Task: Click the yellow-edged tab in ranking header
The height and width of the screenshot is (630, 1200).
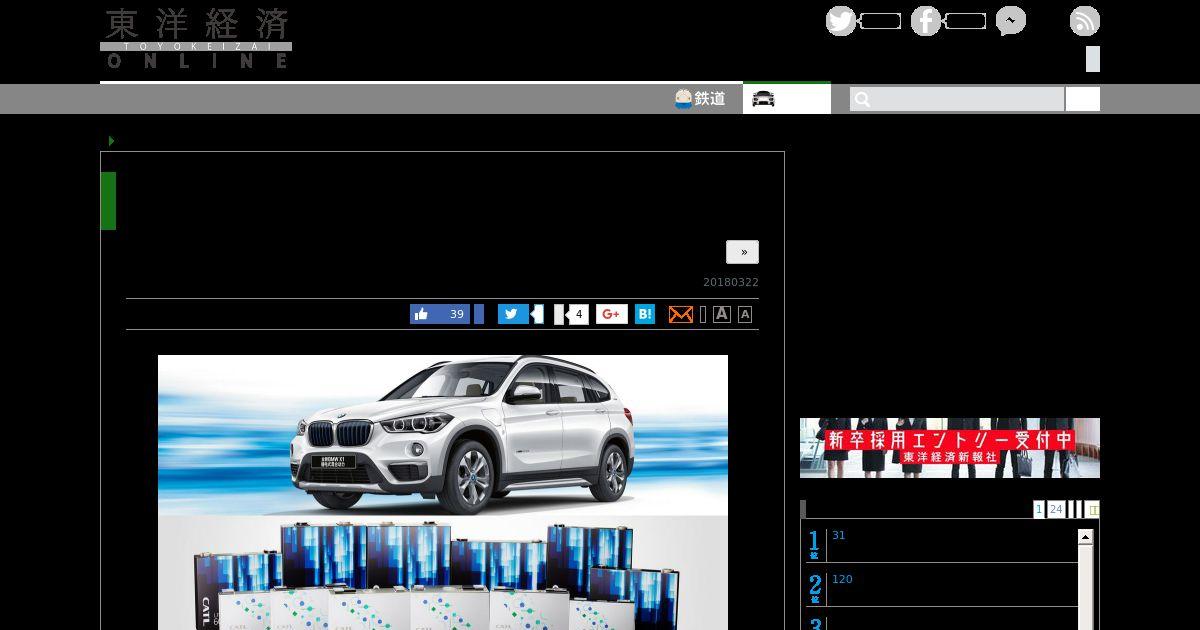Action: pyautogui.click(x=1092, y=509)
